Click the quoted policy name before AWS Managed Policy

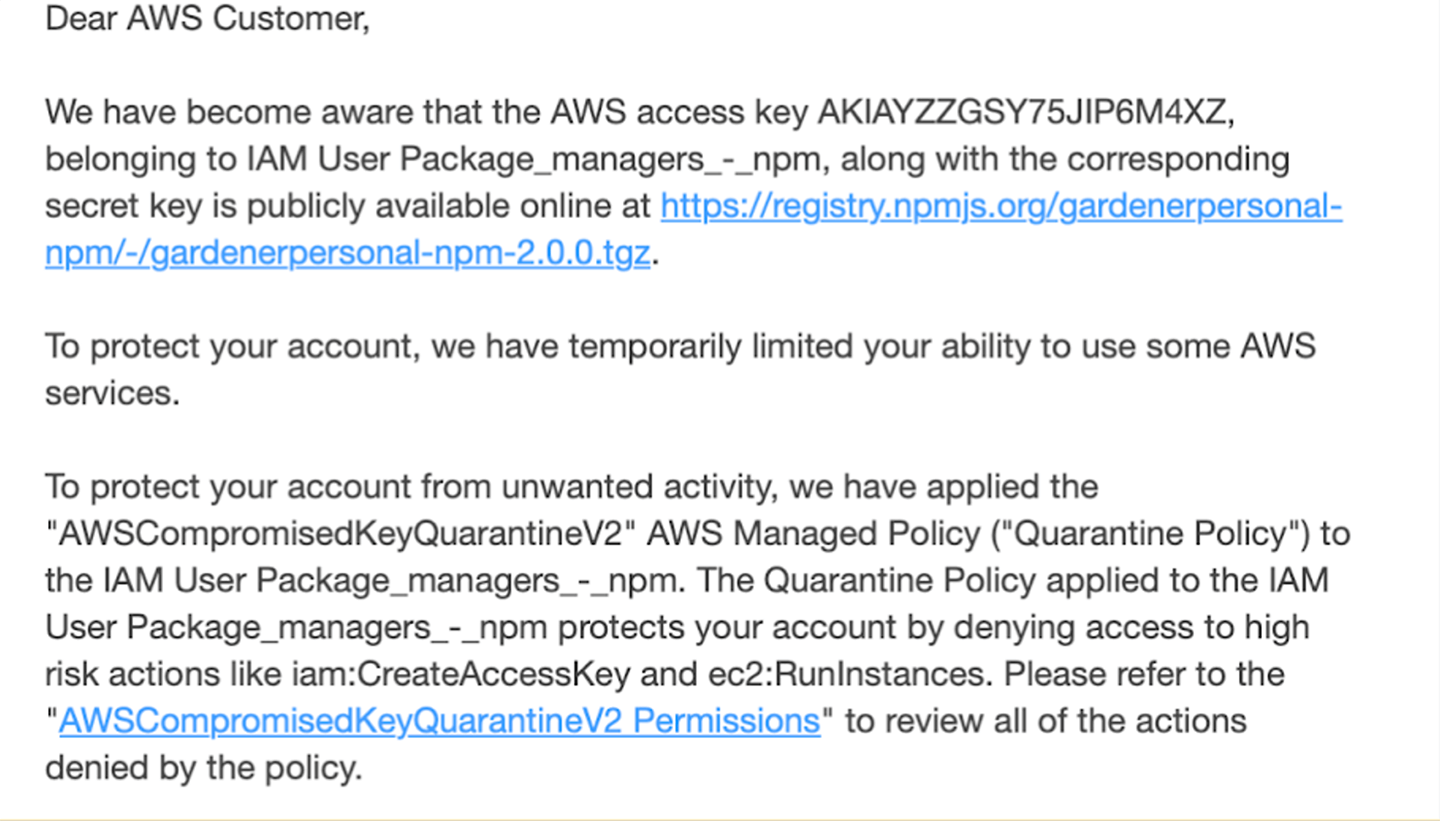pos(341,534)
